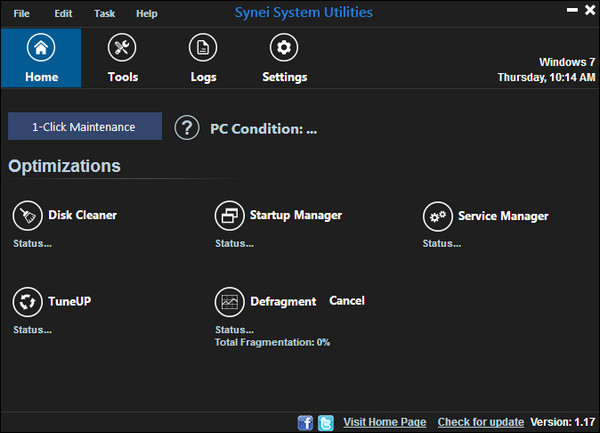Follow the Visit Home Page link
Screen dimensions: 600x433
point(385,423)
